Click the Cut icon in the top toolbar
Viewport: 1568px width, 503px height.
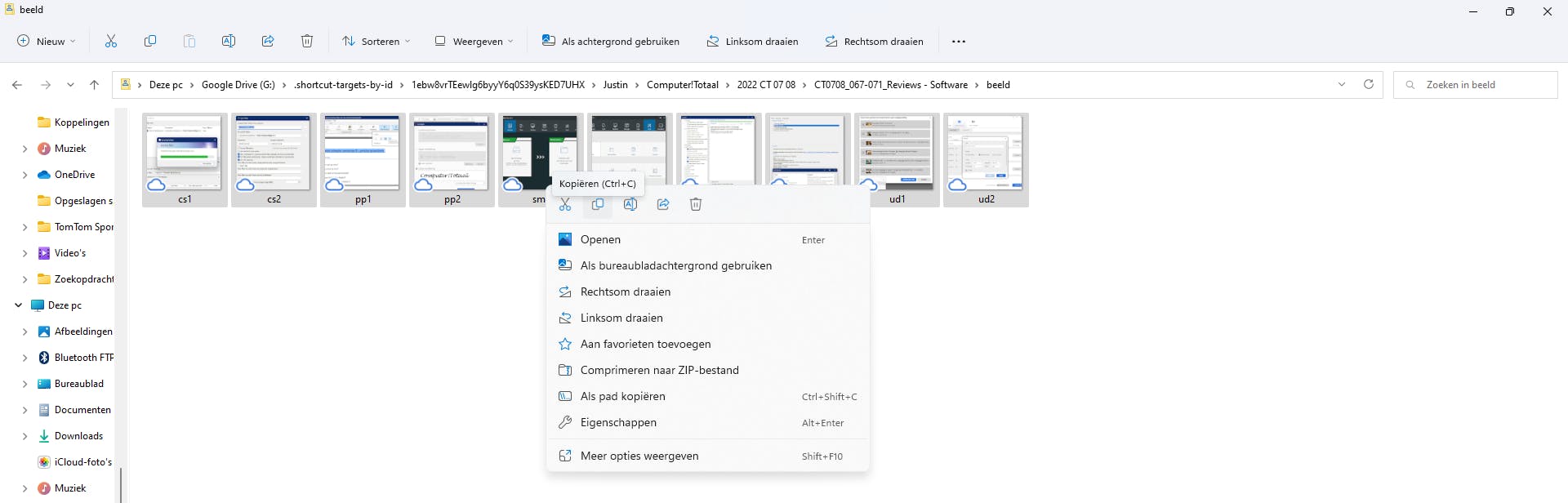click(111, 41)
